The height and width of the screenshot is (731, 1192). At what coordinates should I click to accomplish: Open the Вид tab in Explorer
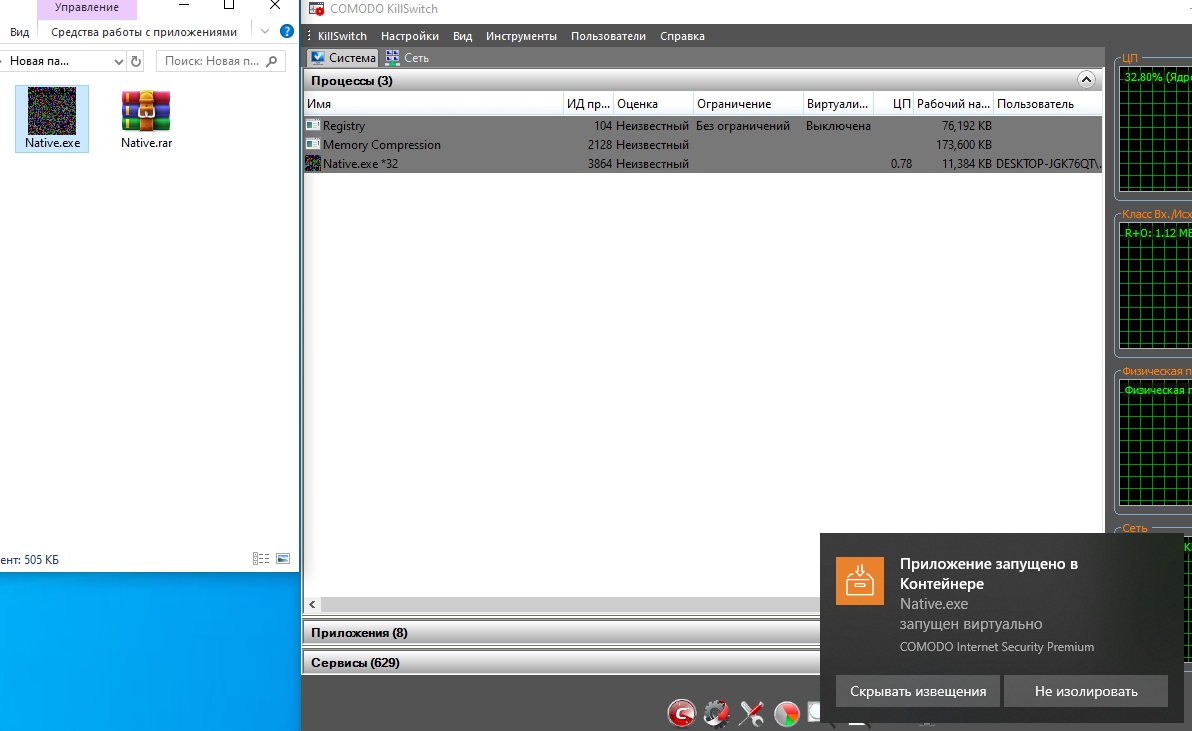click(20, 32)
